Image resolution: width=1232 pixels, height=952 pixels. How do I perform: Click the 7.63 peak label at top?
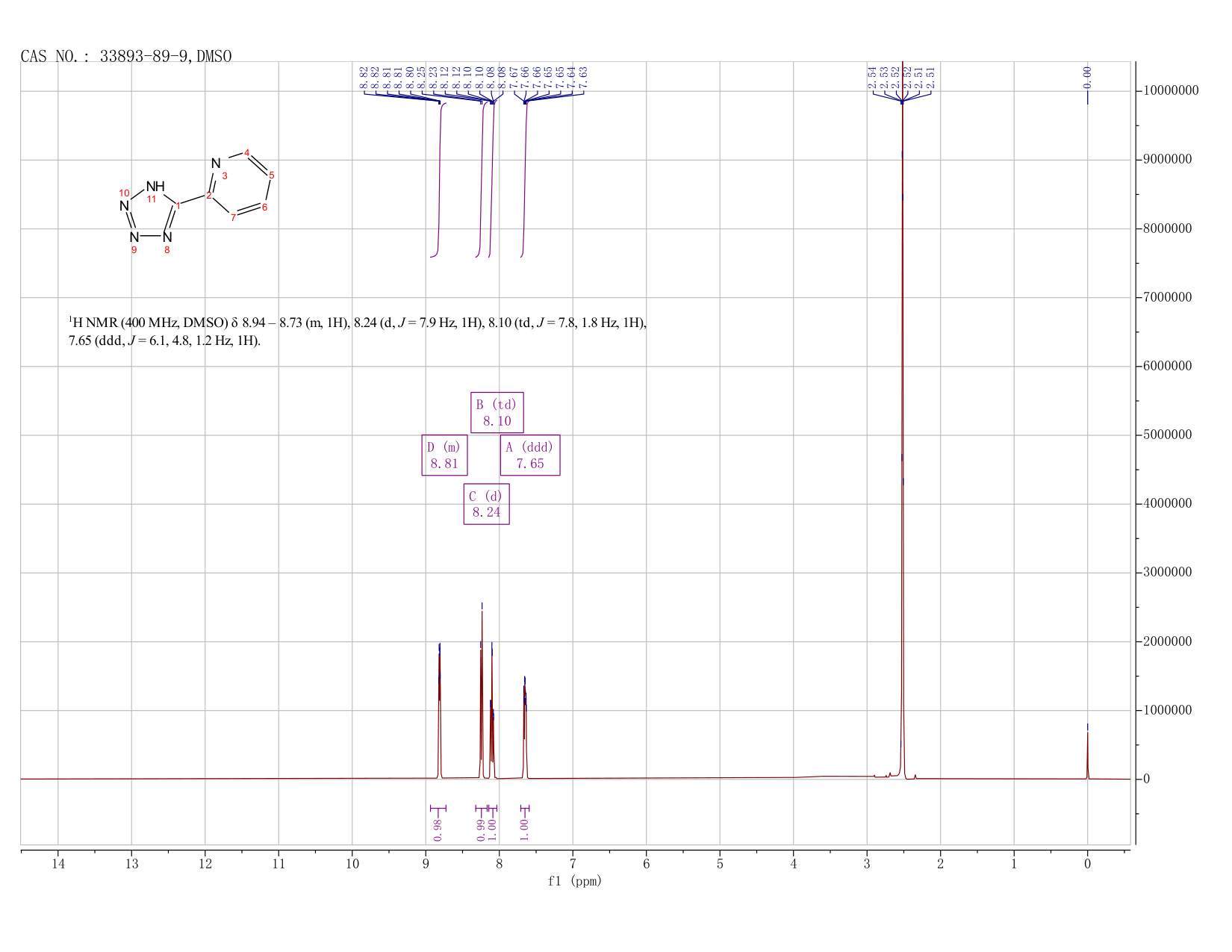[x=583, y=77]
